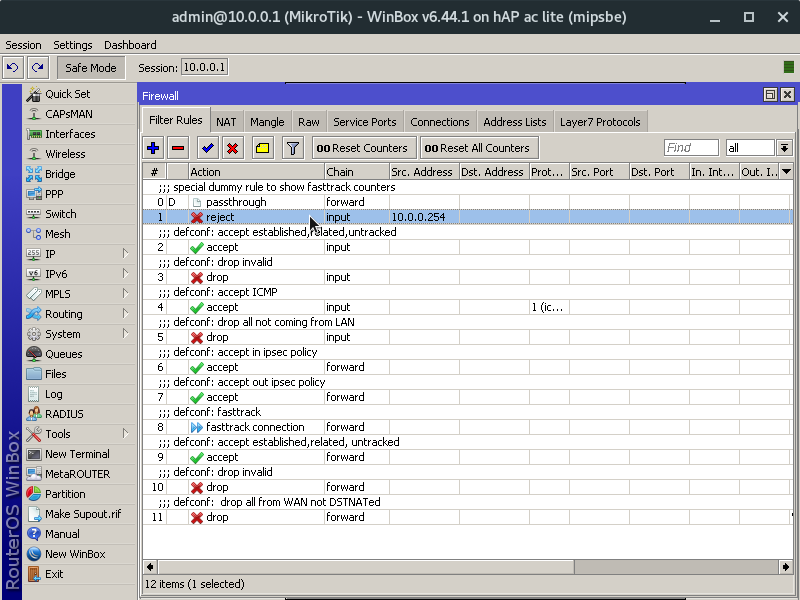The image size is (800, 600).
Task: Click the horizontal scrollbar thumb
Action: coord(366,567)
